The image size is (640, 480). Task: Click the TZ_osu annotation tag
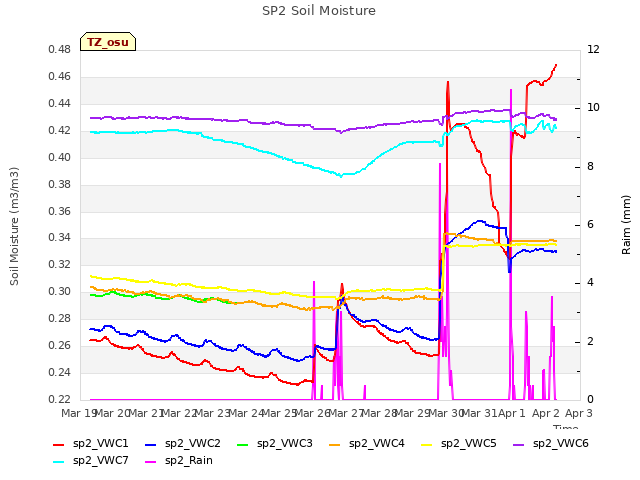pos(108,42)
